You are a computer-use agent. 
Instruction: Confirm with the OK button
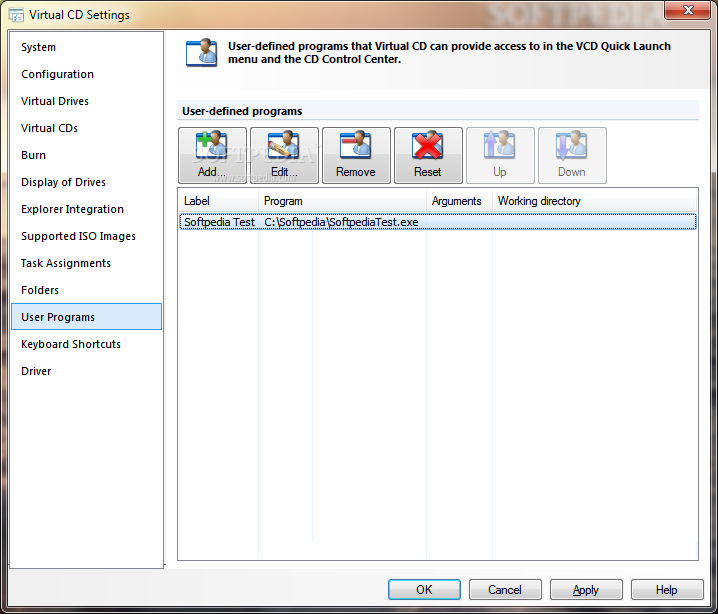coord(424,590)
